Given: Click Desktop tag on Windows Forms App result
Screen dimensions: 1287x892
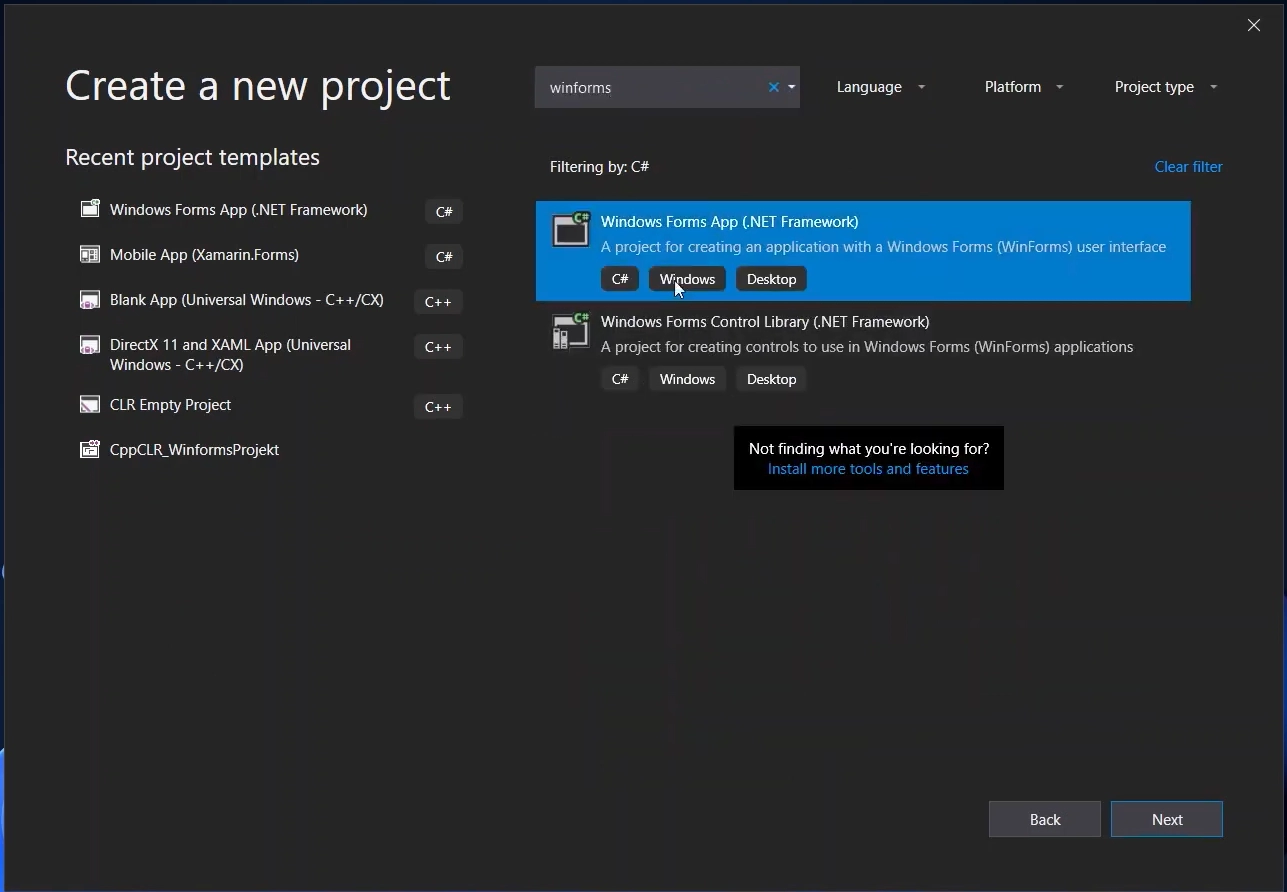Looking at the screenshot, I should pyautogui.click(x=771, y=279).
